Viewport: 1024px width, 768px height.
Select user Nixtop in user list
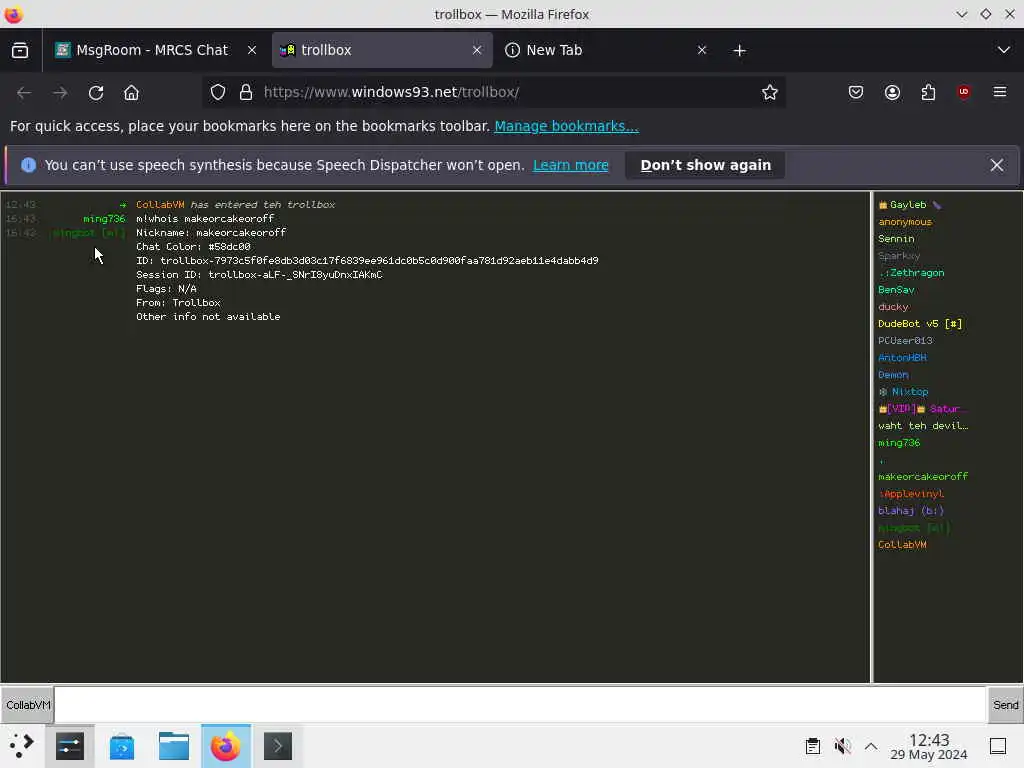click(x=903, y=392)
